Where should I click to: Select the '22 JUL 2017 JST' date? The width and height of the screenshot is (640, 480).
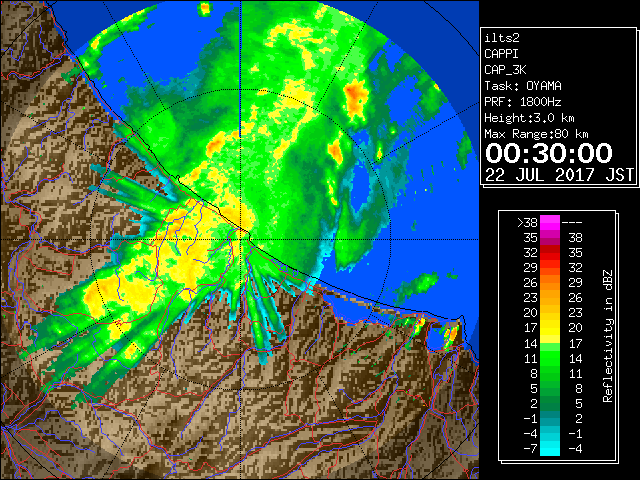tap(559, 175)
